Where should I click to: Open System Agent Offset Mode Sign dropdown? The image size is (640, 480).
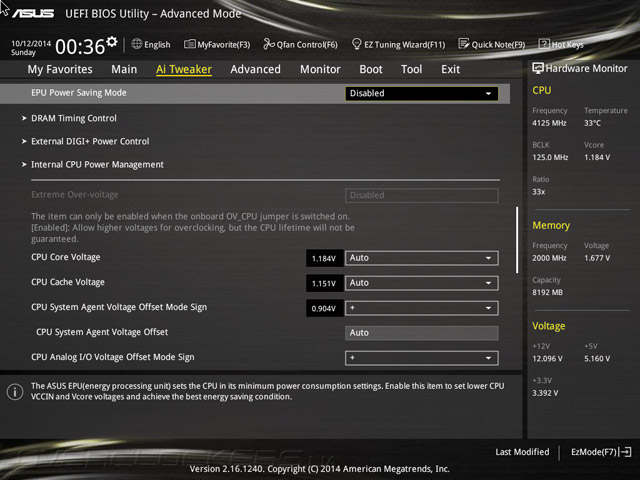(422, 308)
